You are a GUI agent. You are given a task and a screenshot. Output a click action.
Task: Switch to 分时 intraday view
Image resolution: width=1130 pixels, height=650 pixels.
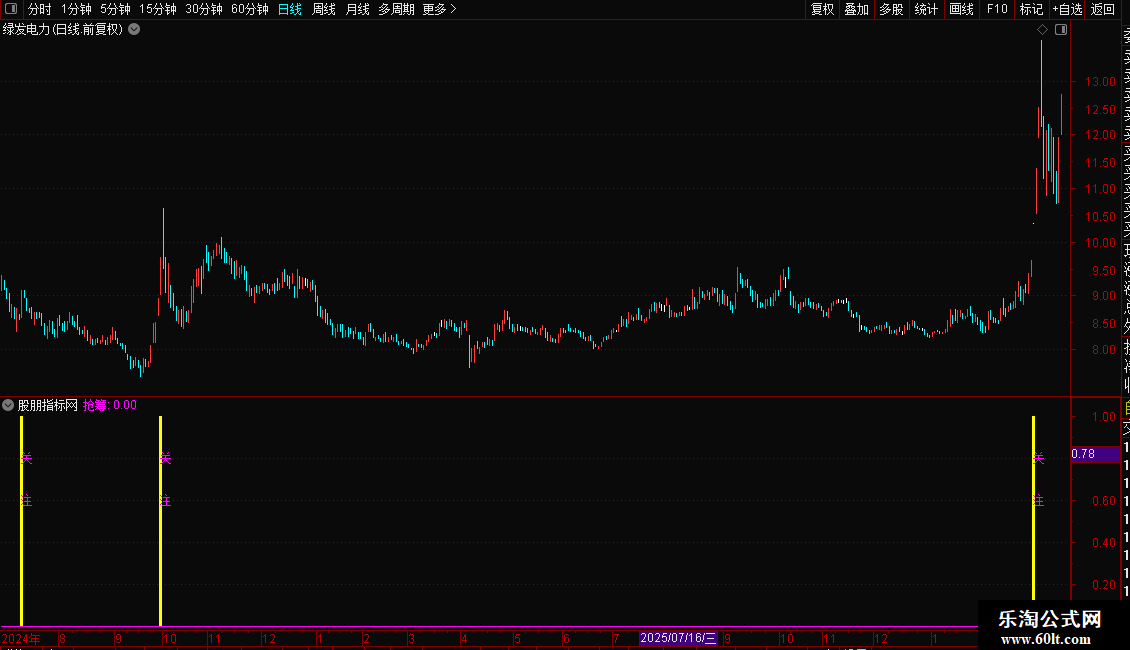pos(39,9)
